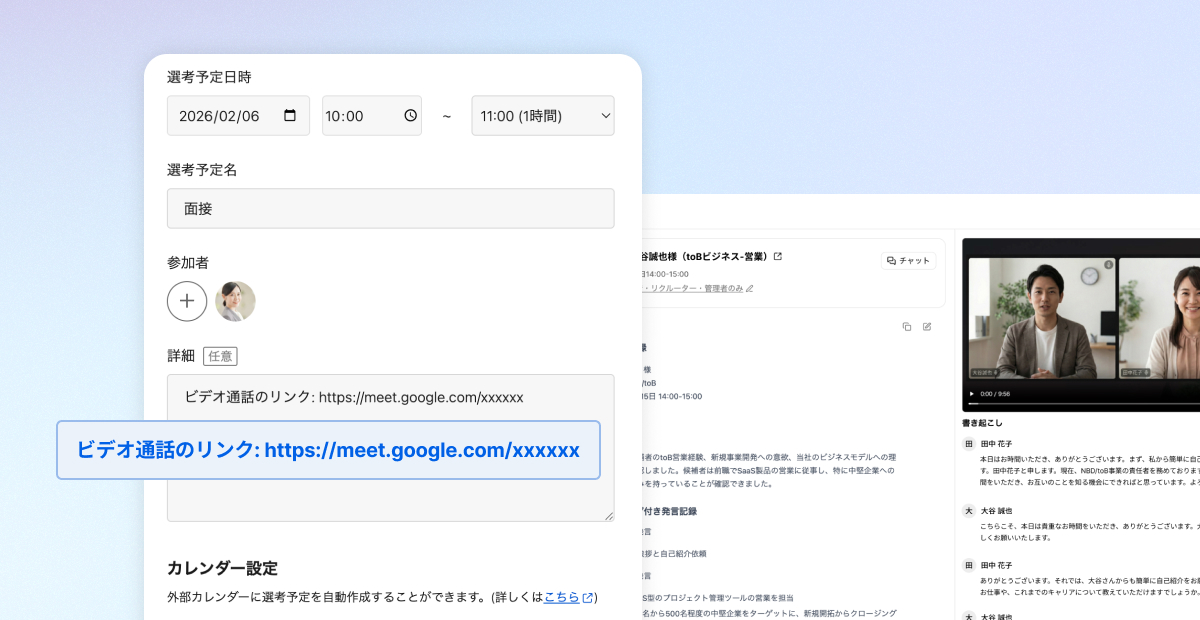
Task: Open the calendar date picker icon
Action: coord(290,115)
